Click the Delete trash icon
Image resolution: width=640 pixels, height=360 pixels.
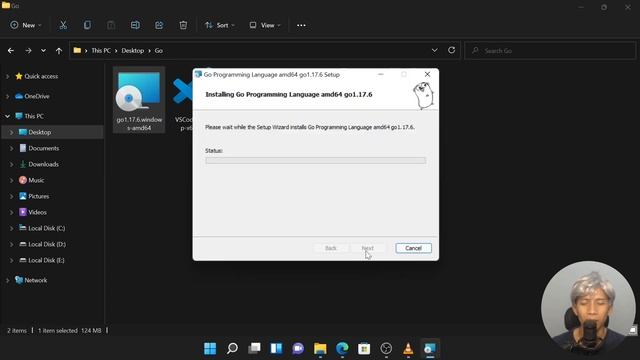point(183,25)
